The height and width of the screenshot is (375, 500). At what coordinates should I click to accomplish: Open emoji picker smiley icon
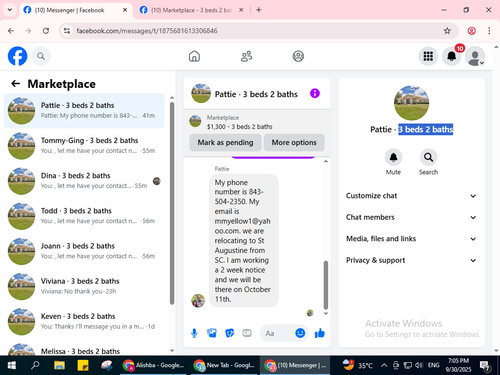pos(300,333)
